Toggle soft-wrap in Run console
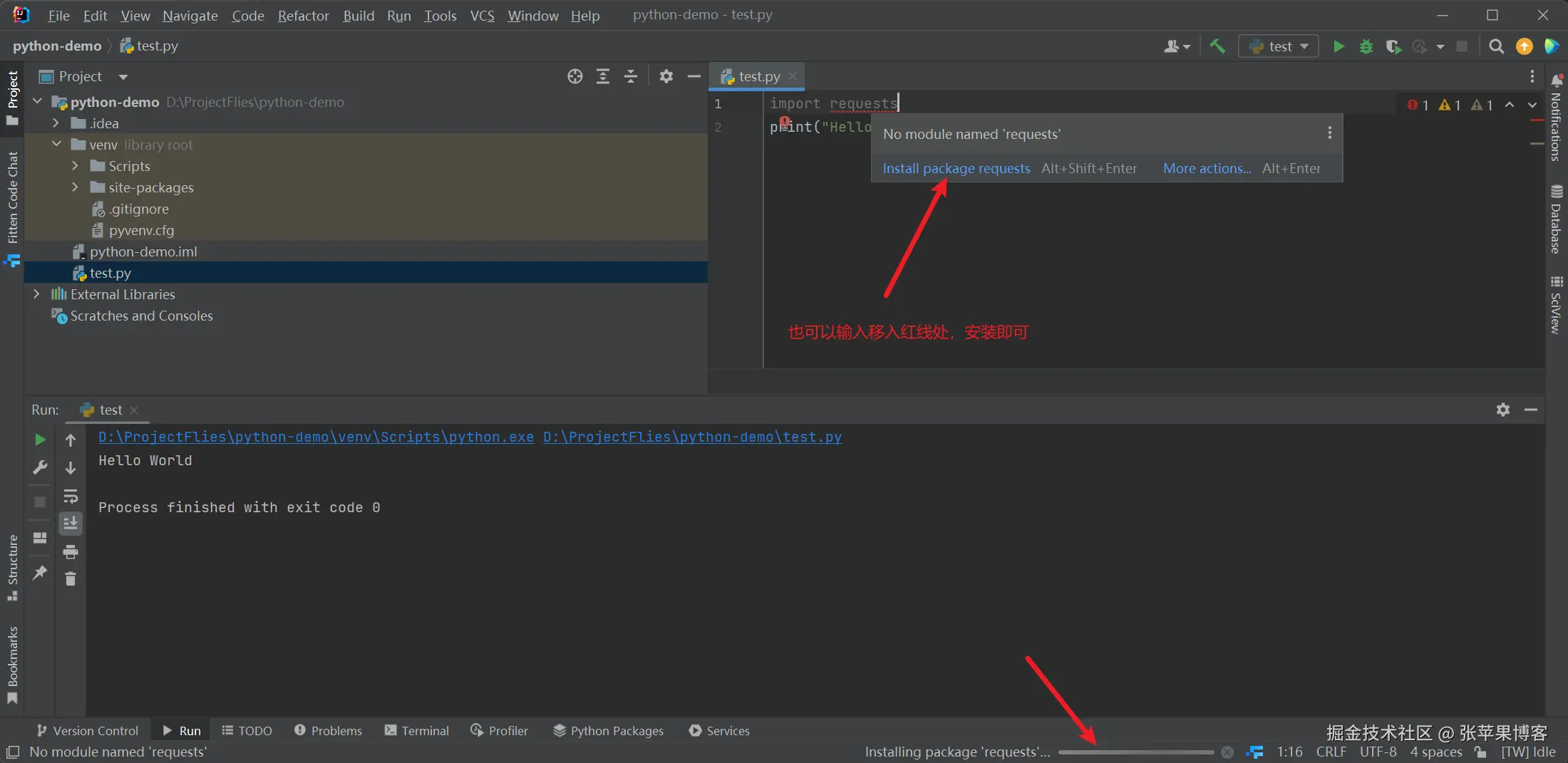1568x763 pixels. coord(71,496)
